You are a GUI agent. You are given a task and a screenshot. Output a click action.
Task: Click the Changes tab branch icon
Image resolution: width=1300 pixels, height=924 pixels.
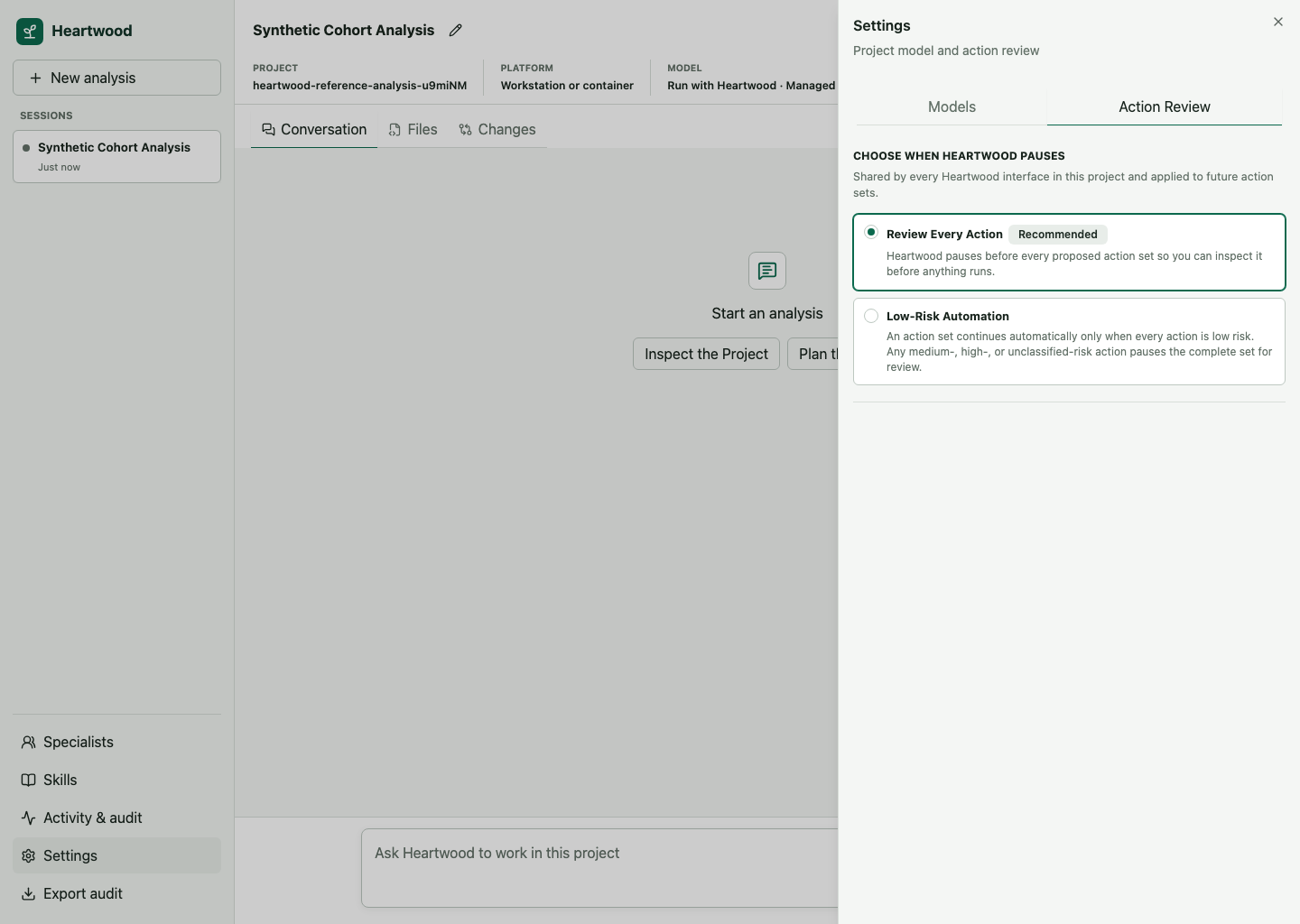(x=466, y=130)
